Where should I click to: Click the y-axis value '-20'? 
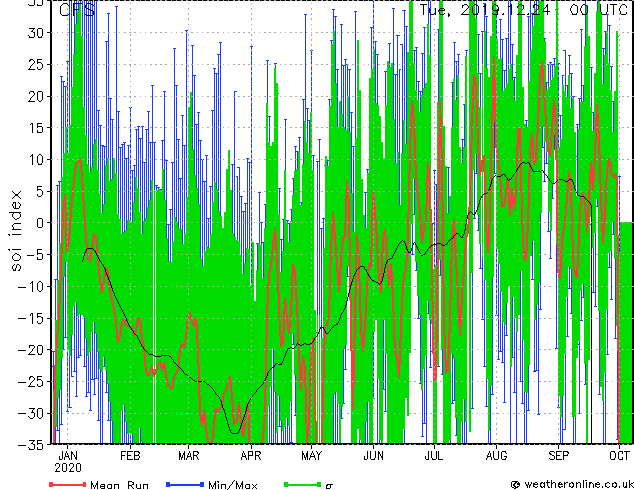click(x=31, y=350)
